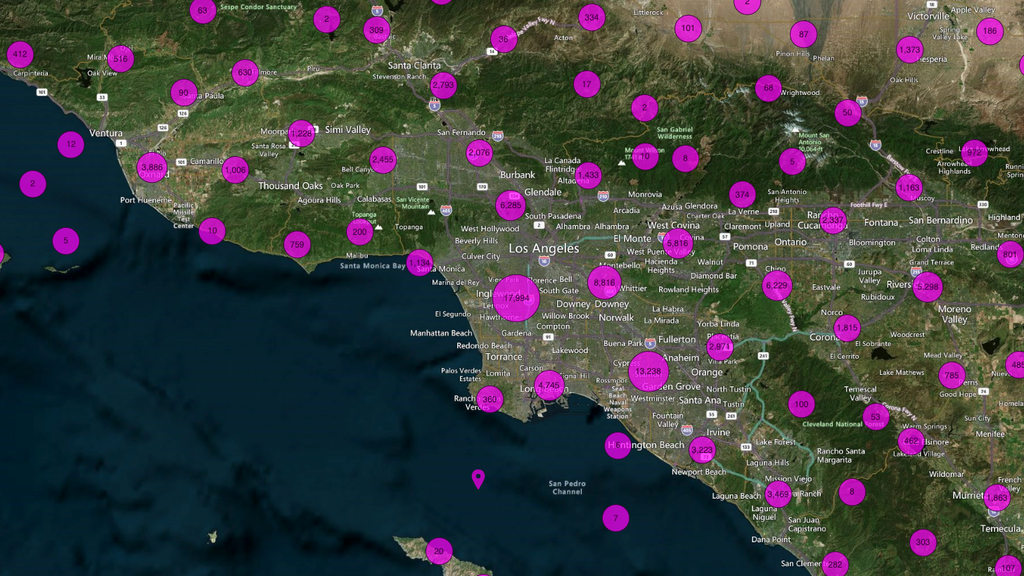
Task: Select the 1,228 cluster near Moorpark
Action: coord(301,133)
